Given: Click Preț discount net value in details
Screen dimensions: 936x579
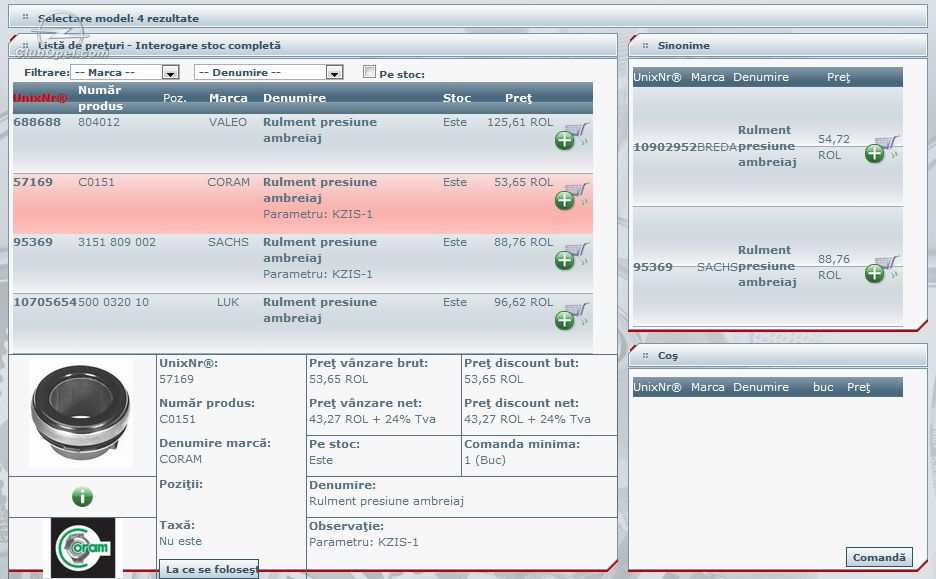Looking at the screenshot, I should coord(528,419).
